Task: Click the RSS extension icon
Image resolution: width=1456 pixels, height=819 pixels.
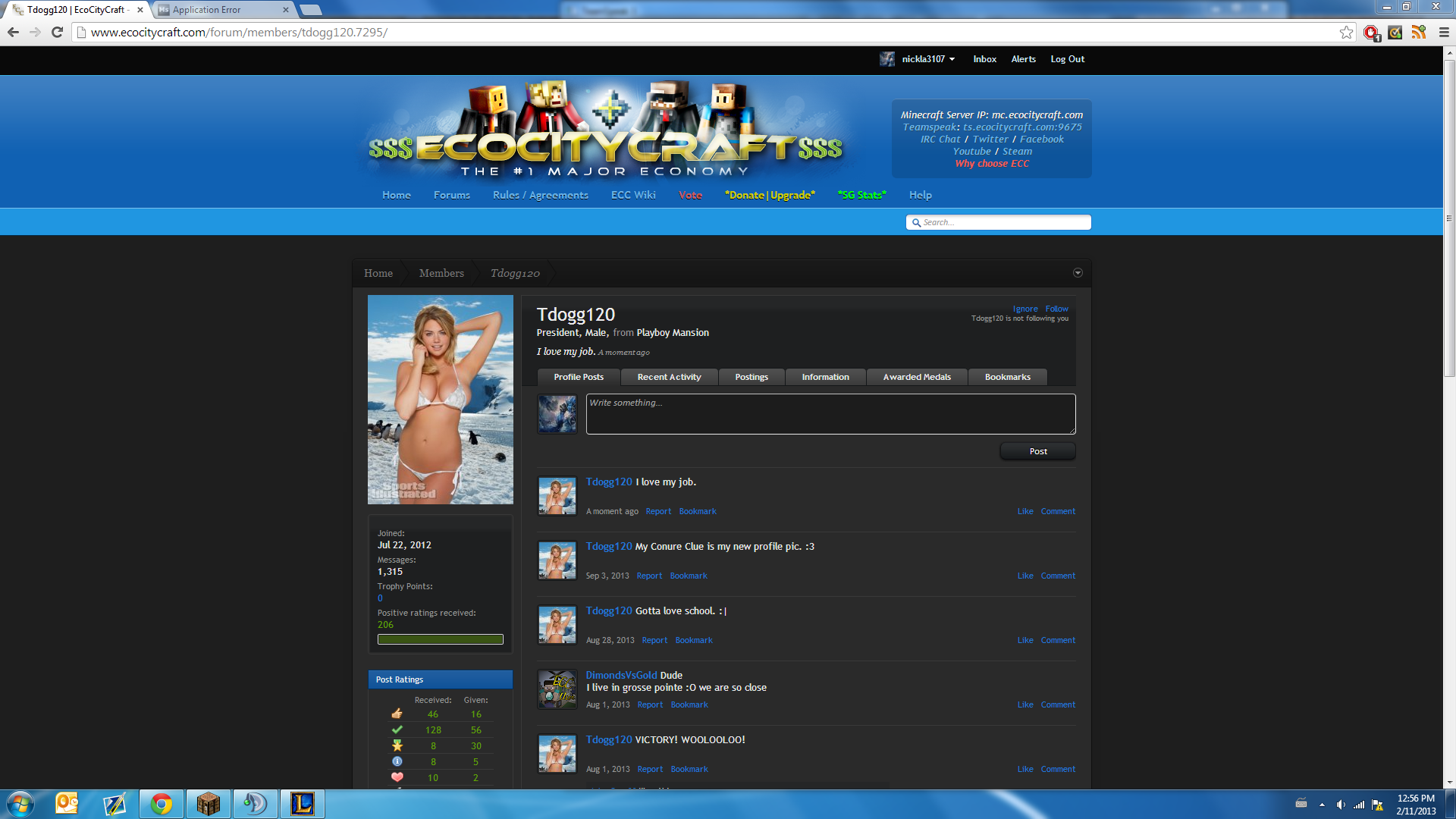Action: click(1419, 32)
